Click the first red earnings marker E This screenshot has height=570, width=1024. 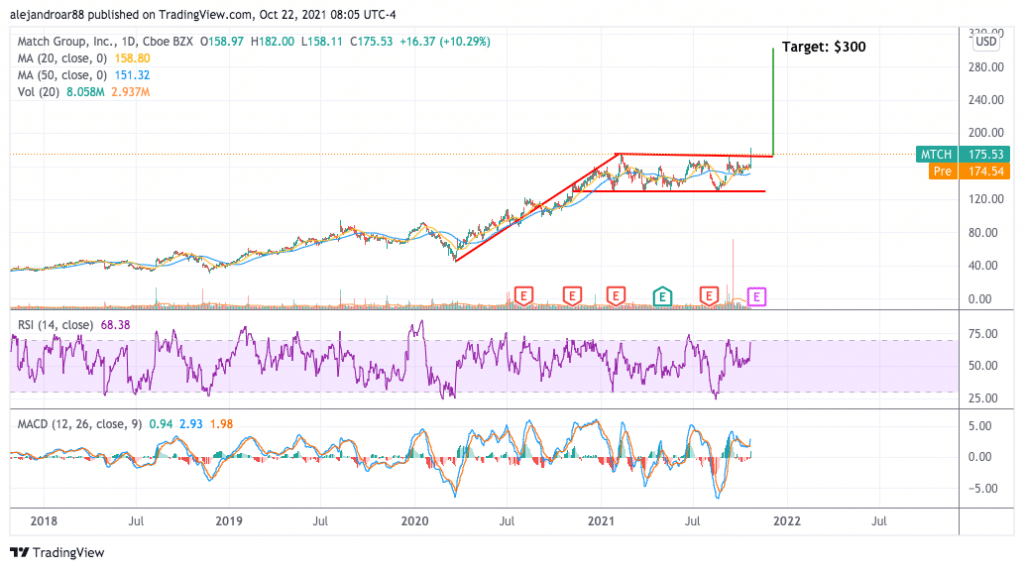pos(523,296)
